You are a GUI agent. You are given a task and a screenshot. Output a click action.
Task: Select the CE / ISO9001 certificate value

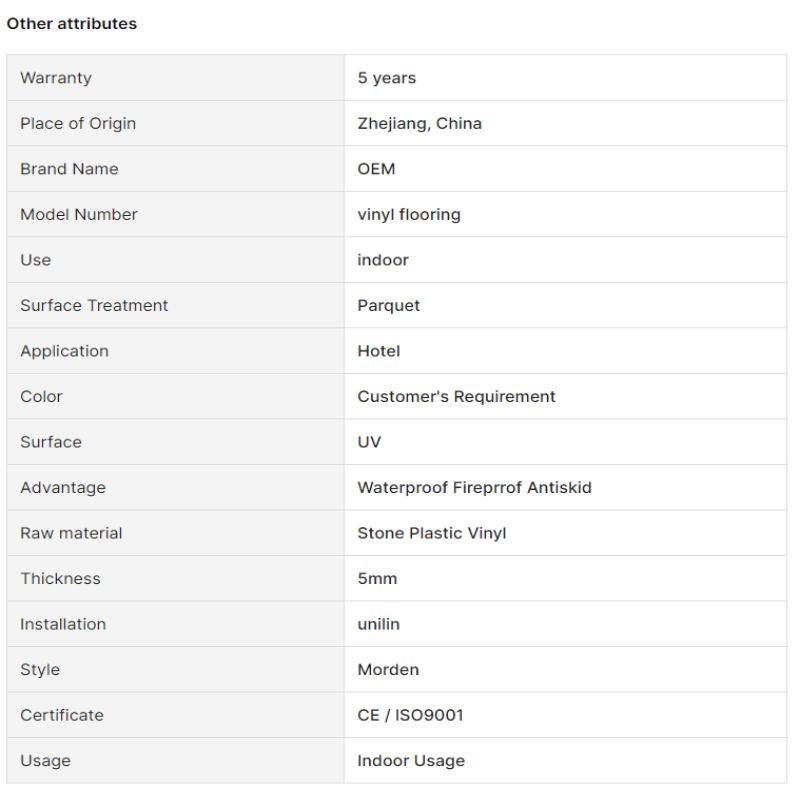tap(410, 715)
